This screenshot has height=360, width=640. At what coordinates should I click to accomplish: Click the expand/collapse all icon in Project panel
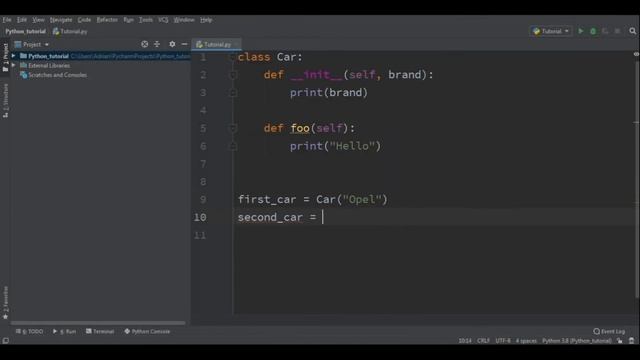click(x=157, y=44)
